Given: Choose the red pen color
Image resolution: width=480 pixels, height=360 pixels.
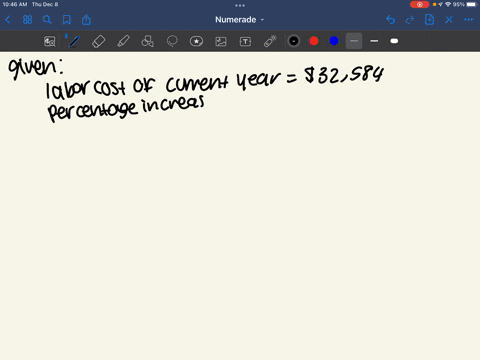Looking at the screenshot, I should 314,41.
